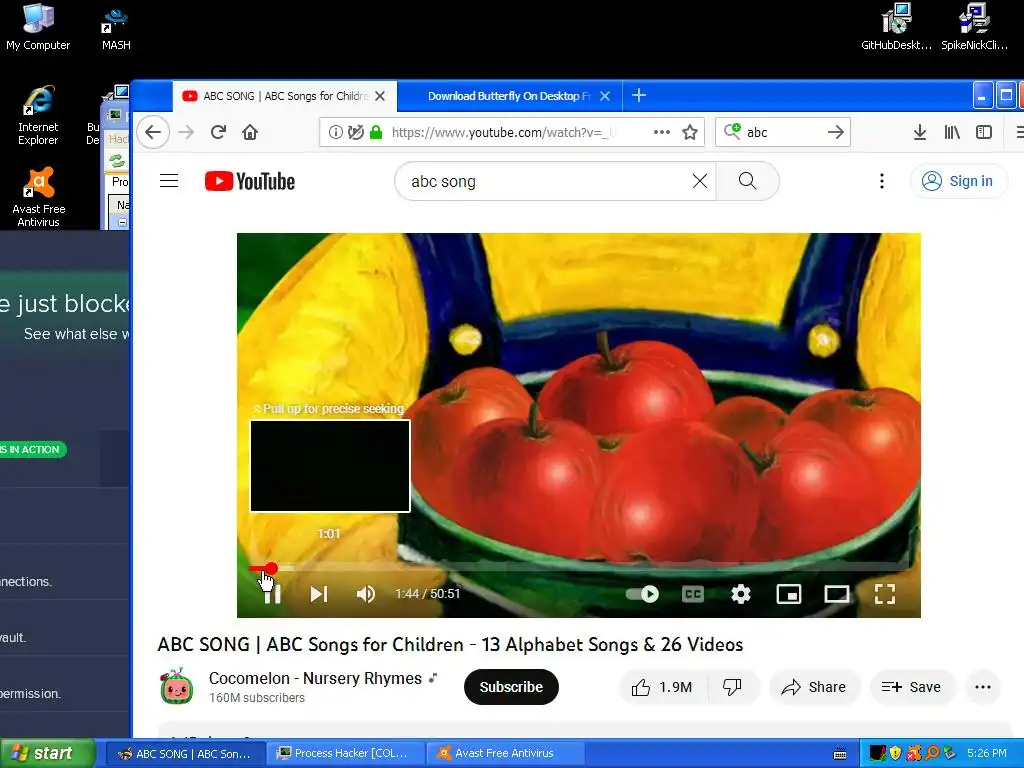This screenshot has height=768, width=1024.
Task: Open the browser home page icon
Action: pos(250,133)
